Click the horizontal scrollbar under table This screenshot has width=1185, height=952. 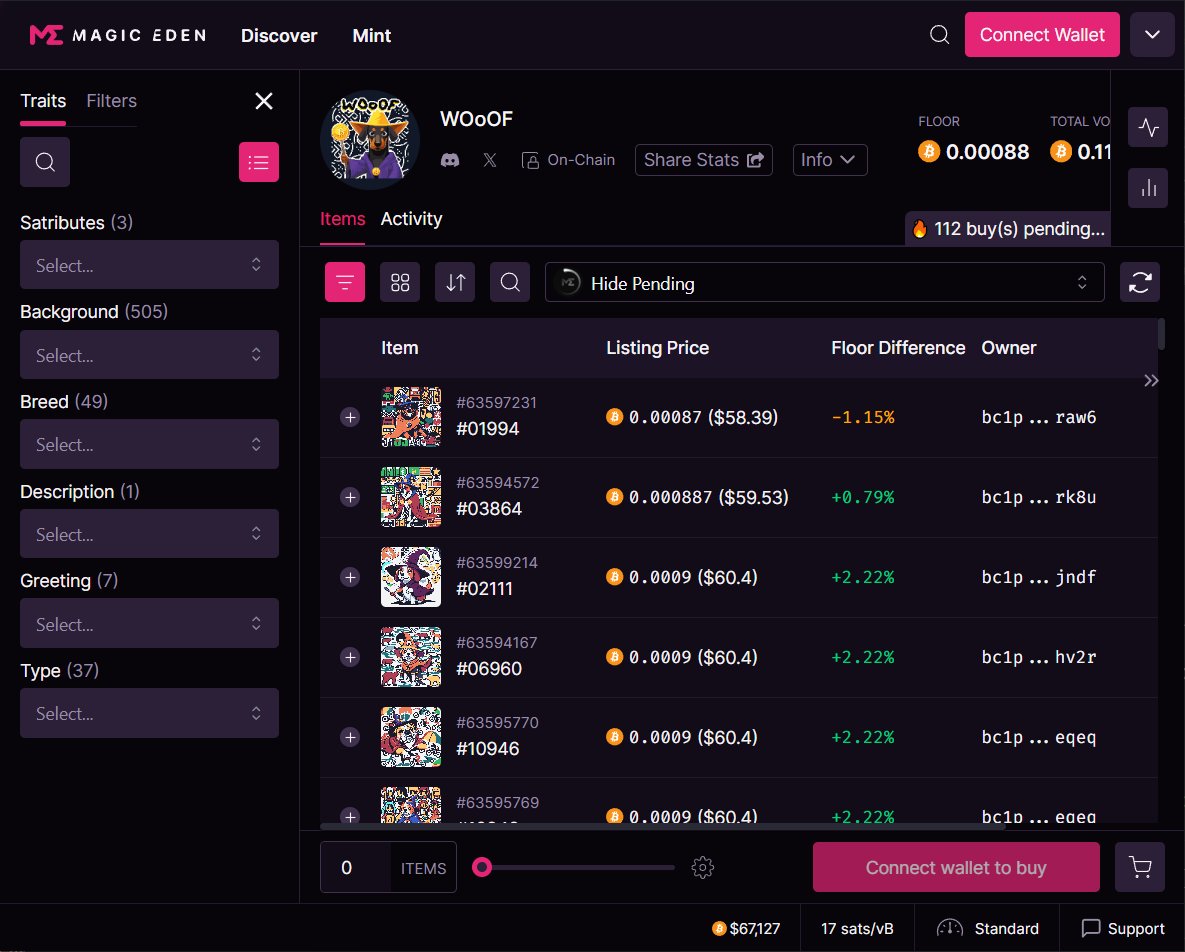663,826
